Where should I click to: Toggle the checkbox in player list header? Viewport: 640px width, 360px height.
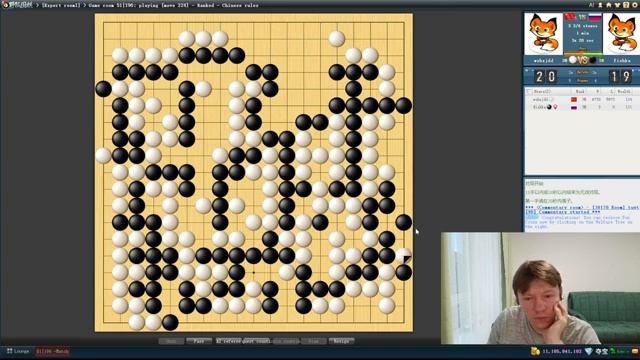529,91
